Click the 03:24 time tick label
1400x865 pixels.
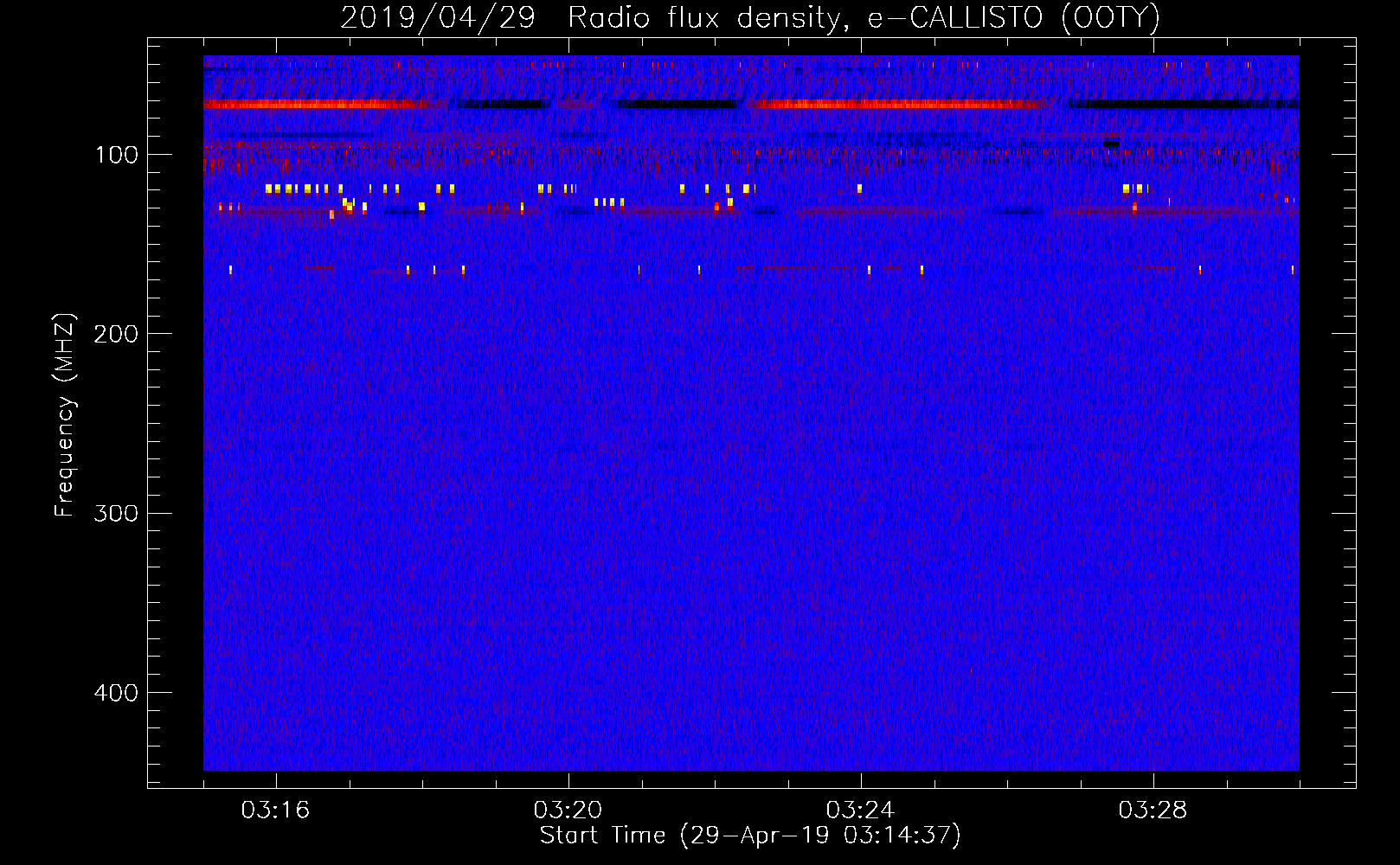coord(860,811)
